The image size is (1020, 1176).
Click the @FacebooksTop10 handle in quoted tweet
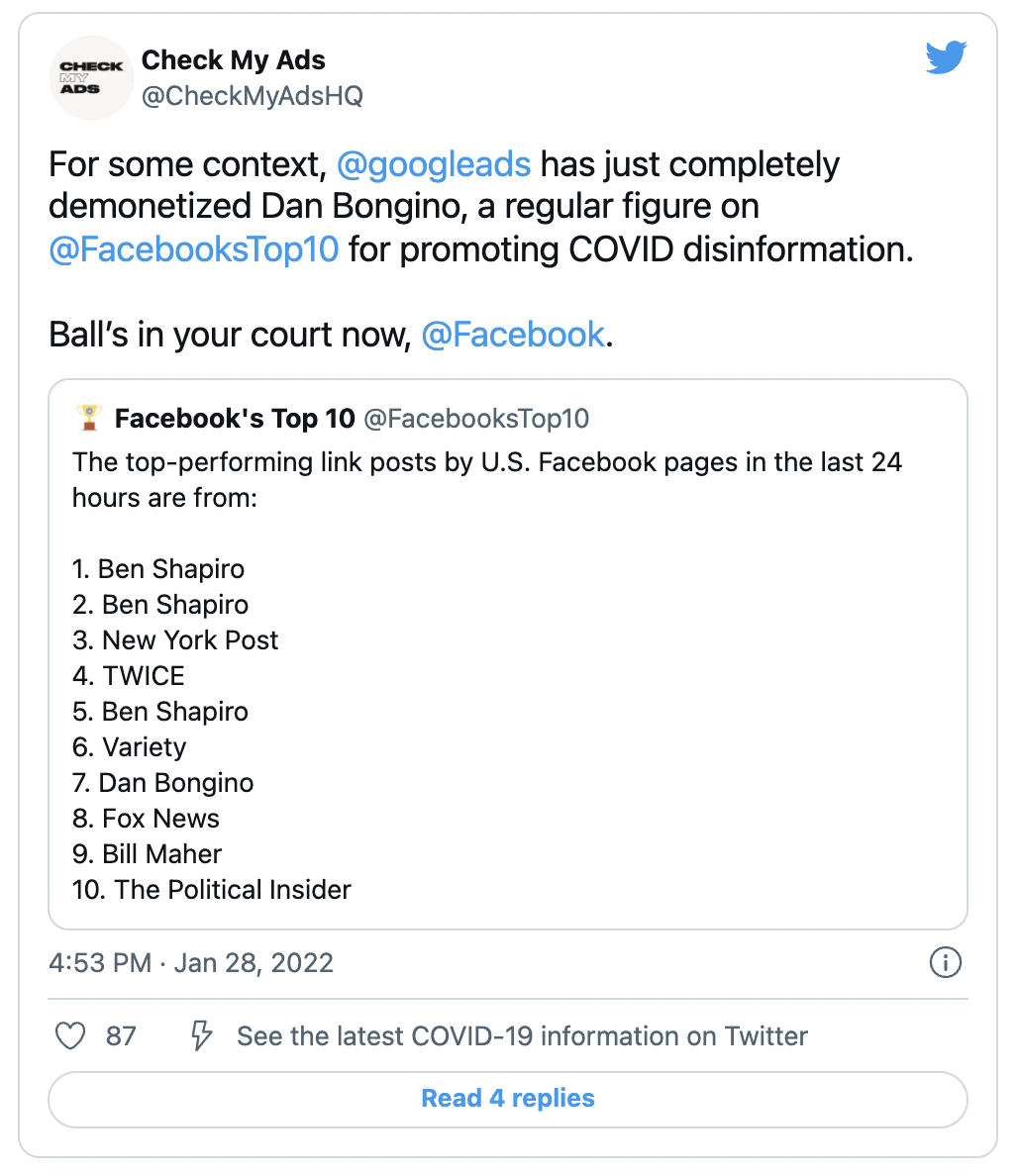pos(476,419)
